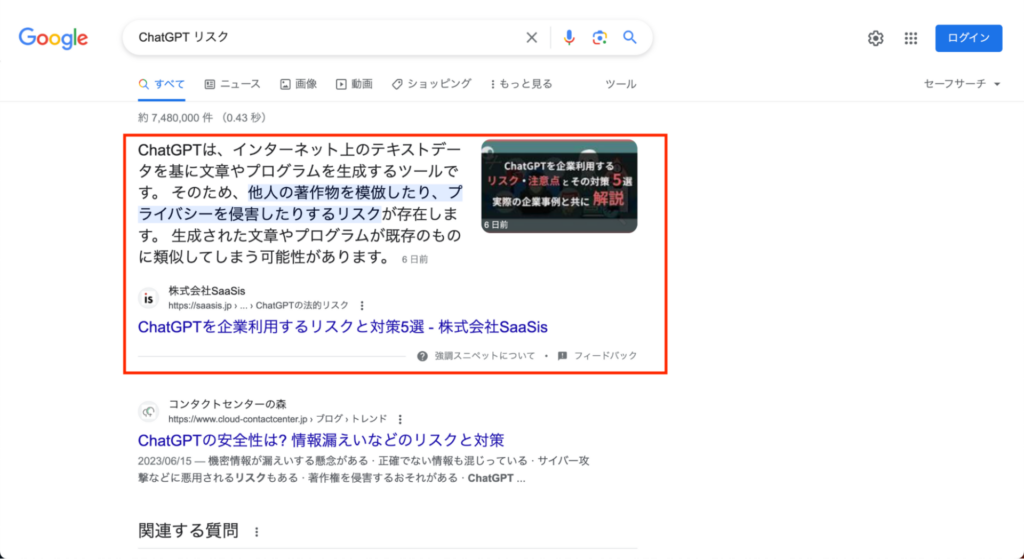Focus the search field containing ChatGPT リスク
The width and height of the screenshot is (1024, 559).
tap(320, 38)
